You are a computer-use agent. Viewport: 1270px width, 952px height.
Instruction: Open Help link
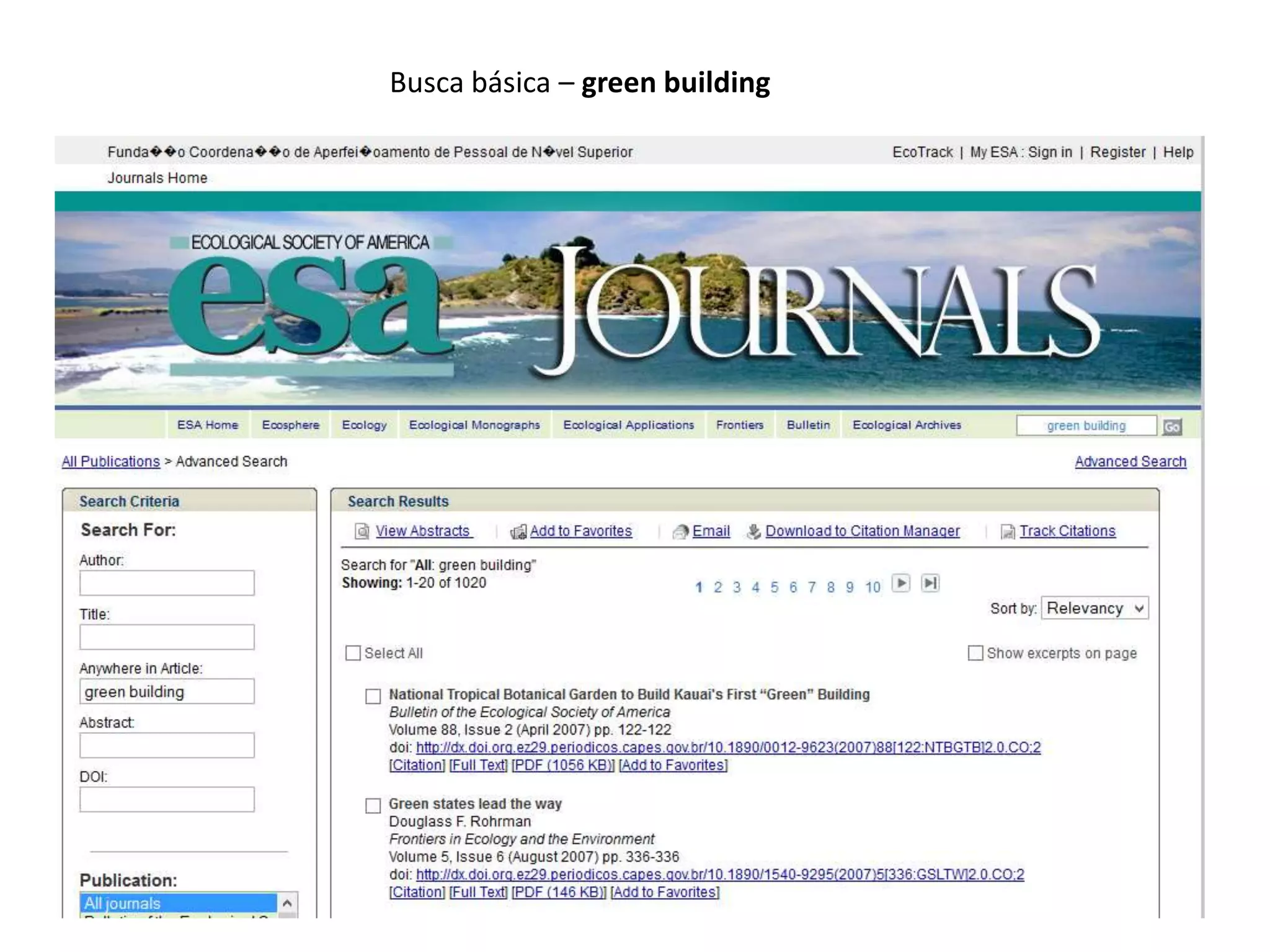[x=1178, y=152]
